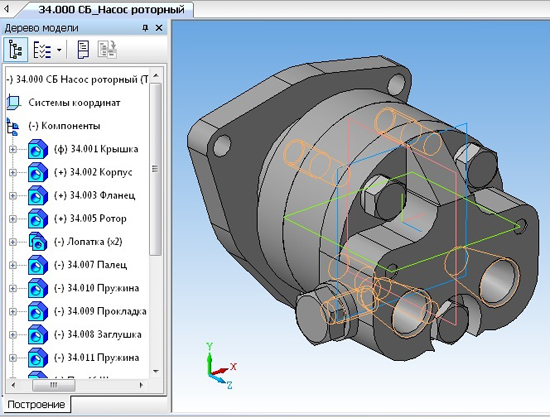Expand the 34.010 Пружина node

(13, 288)
